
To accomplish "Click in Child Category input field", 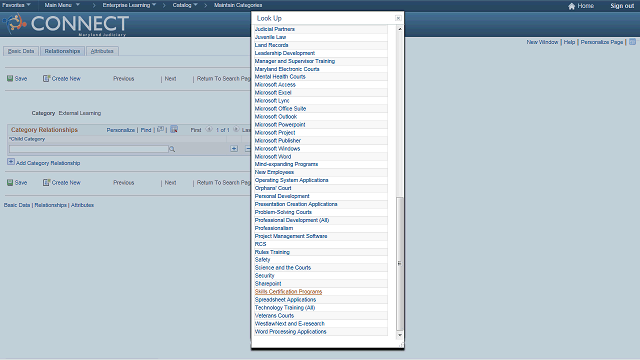I will (x=89, y=149).
